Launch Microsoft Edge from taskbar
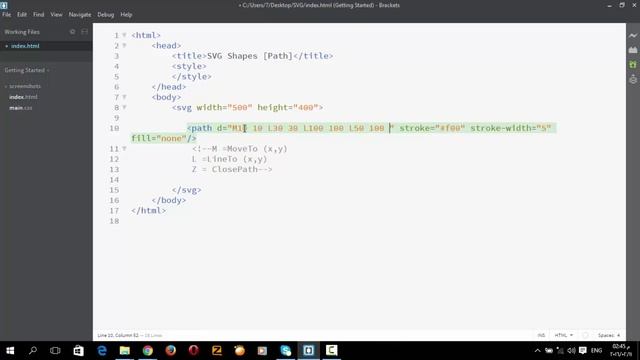Screen dimensions: 640x360 (x=102, y=351)
